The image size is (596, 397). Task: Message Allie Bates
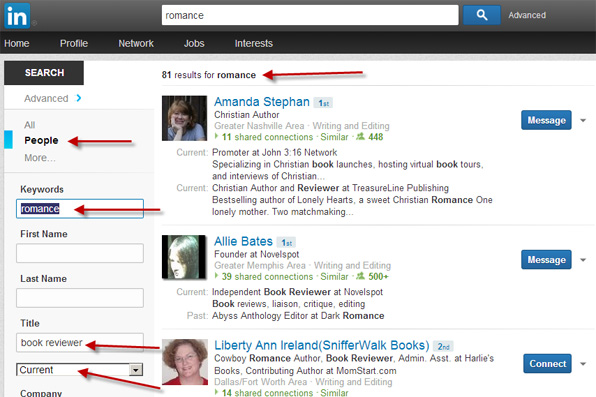[546, 260]
